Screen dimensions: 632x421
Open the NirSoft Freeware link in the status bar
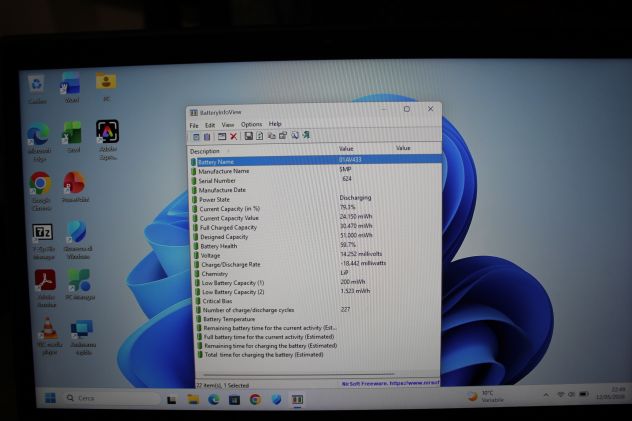click(390, 383)
